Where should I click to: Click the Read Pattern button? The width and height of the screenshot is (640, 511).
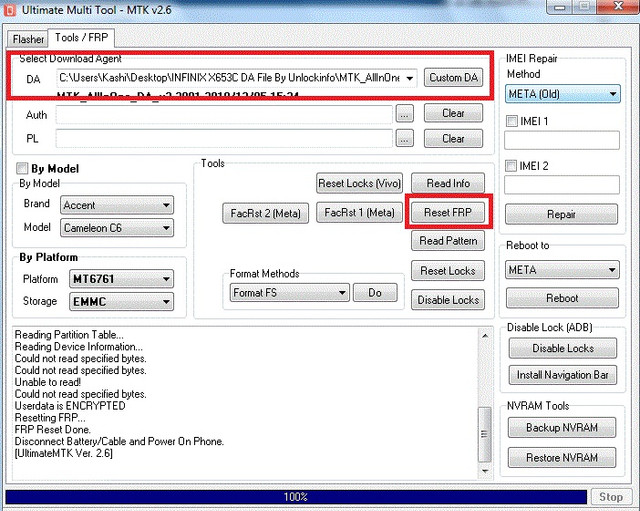(x=448, y=241)
